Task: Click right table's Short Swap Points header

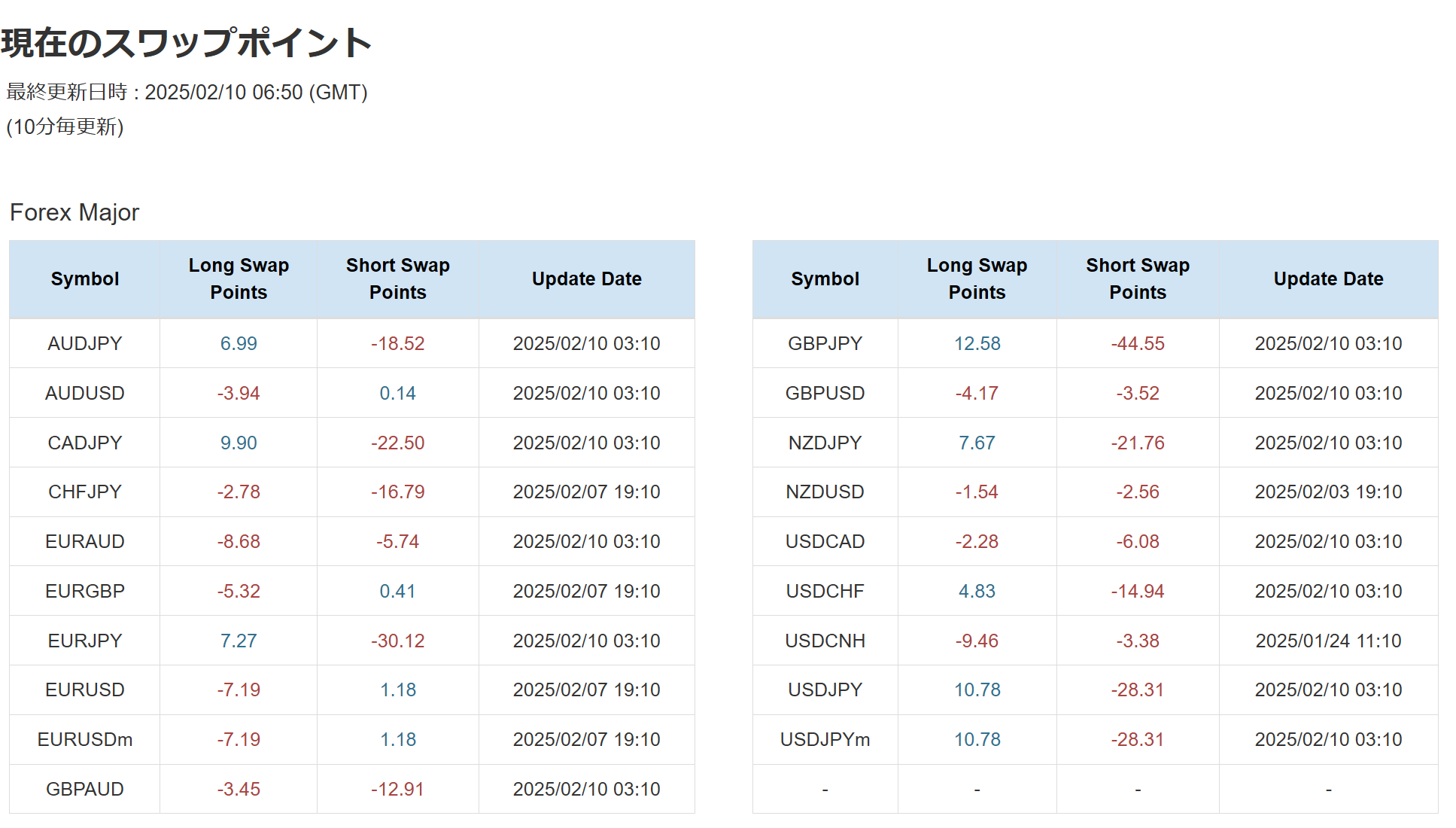Action: 1137,279
